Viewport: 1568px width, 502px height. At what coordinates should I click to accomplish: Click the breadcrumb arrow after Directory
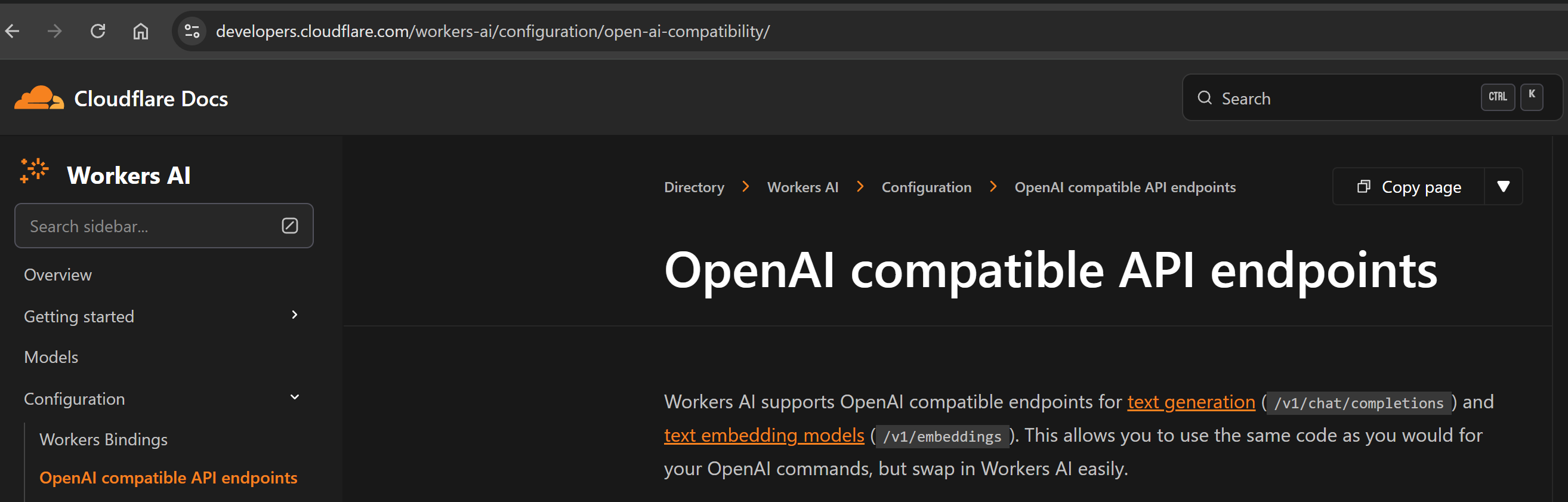[746, 186]
